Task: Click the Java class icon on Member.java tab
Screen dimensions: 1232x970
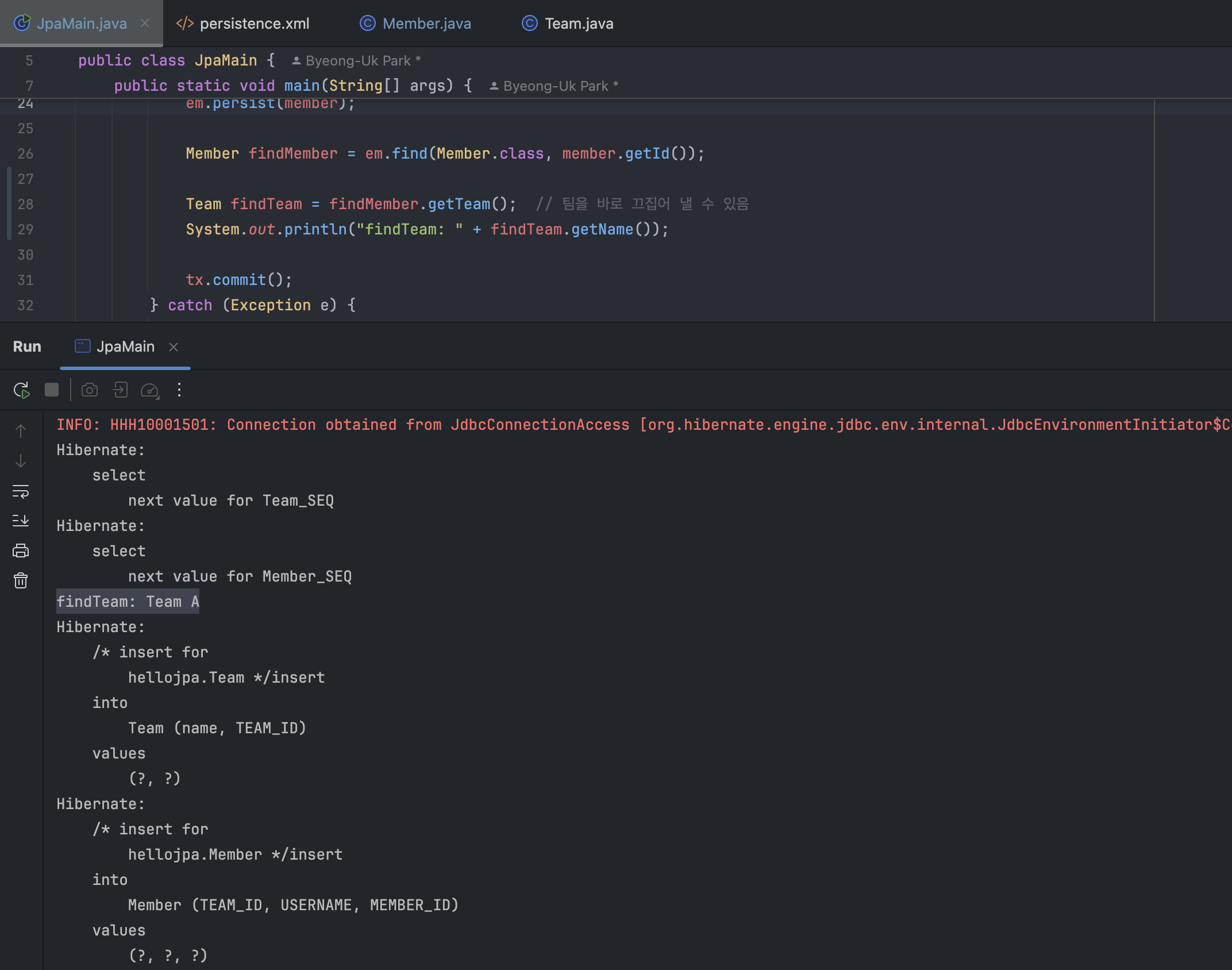Action: (x=367, y=23)
